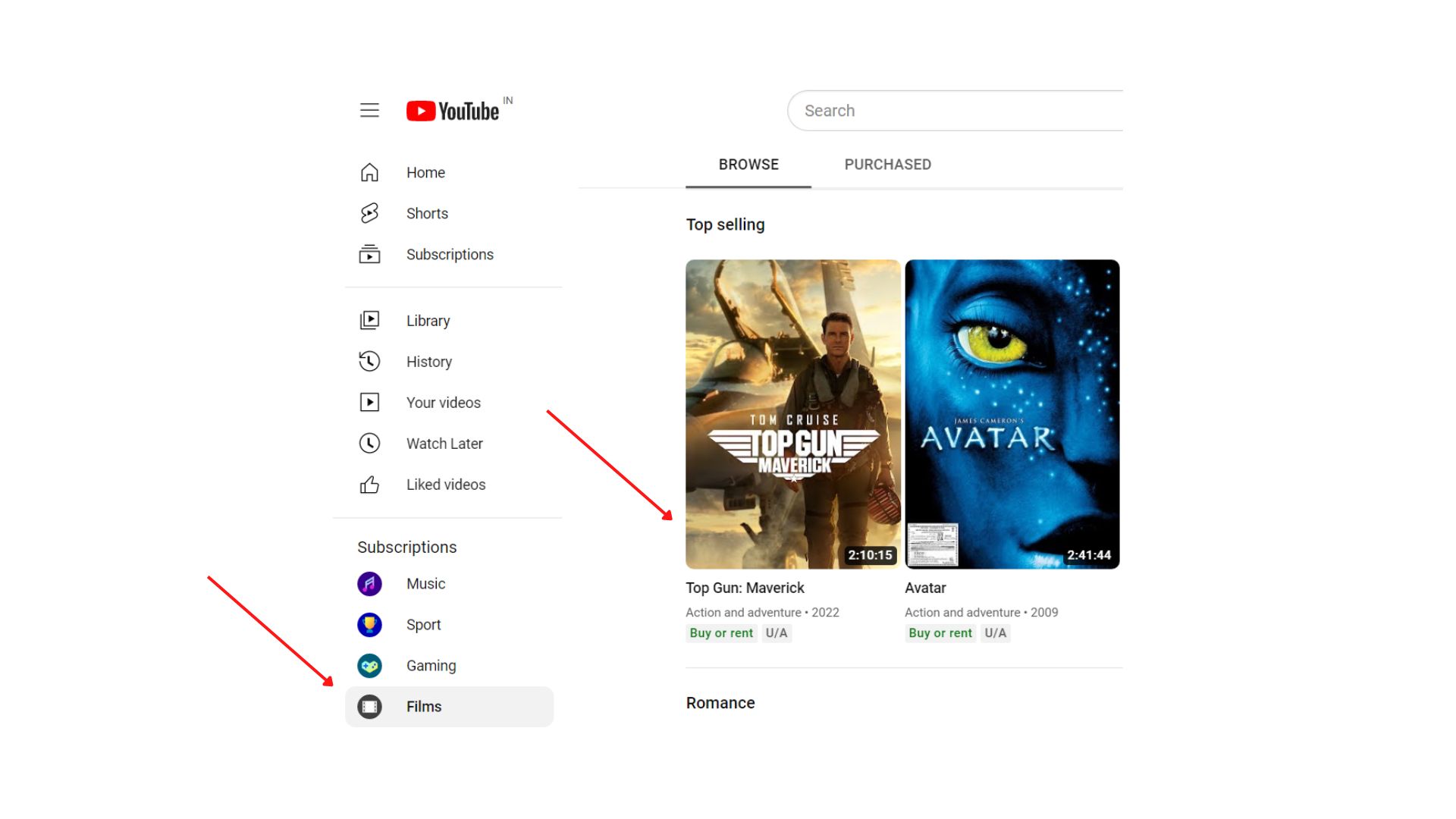
Task: Open the Music channel avatar
Action: 369,583
